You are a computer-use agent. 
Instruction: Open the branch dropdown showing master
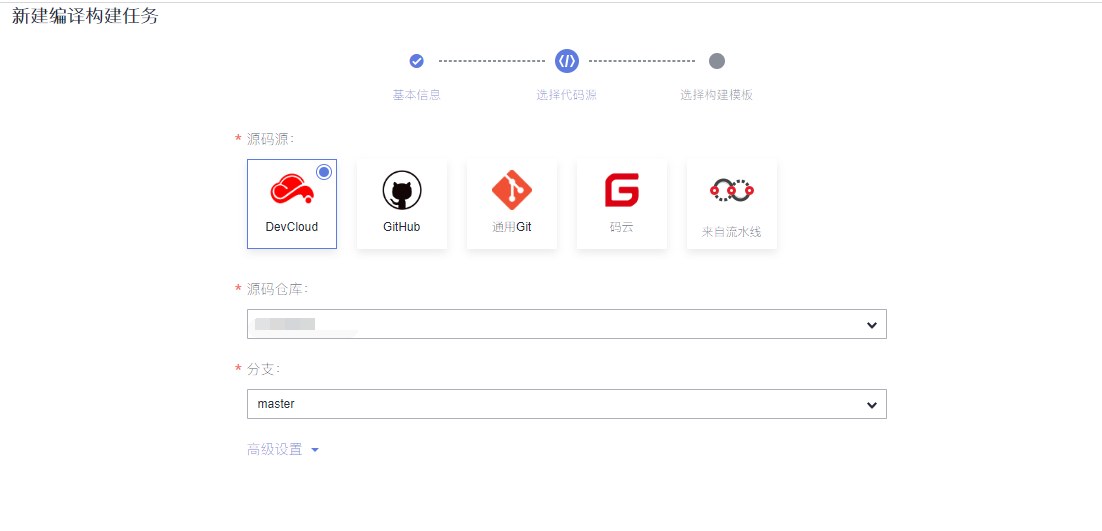pyautogui.click(x=566, y=404)
